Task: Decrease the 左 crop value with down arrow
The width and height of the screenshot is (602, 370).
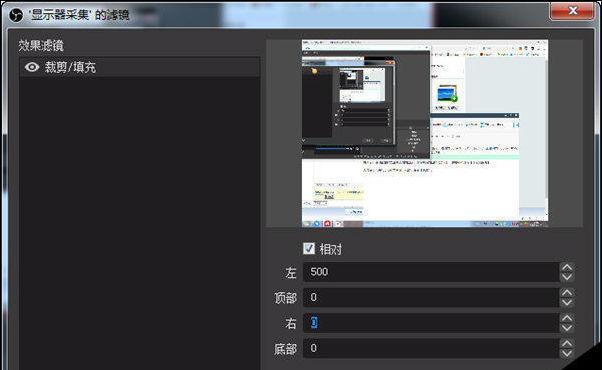Action: point(567,277)
